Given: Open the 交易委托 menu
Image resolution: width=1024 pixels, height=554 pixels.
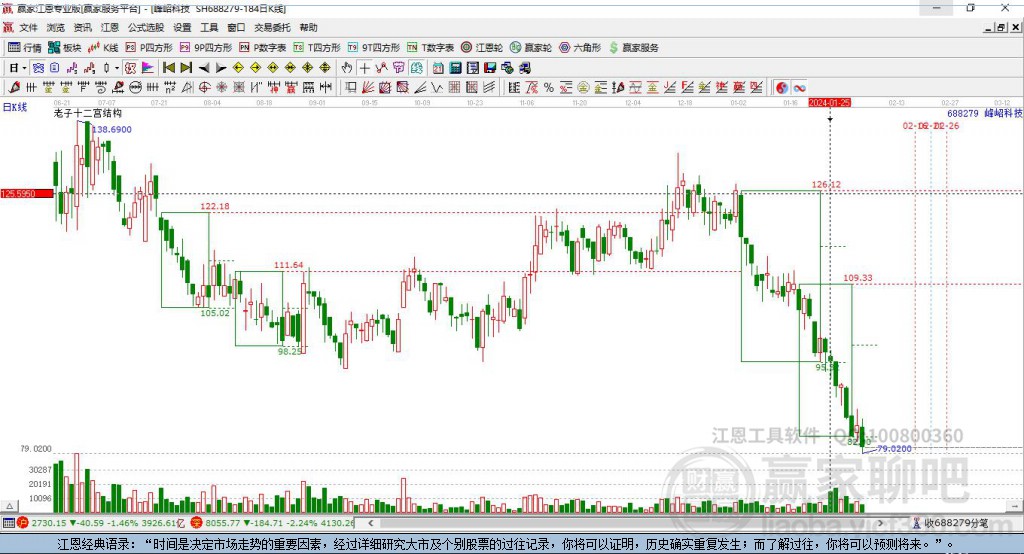Looking at the screenshot, I should pyautogui.click(x=272, y=27).
